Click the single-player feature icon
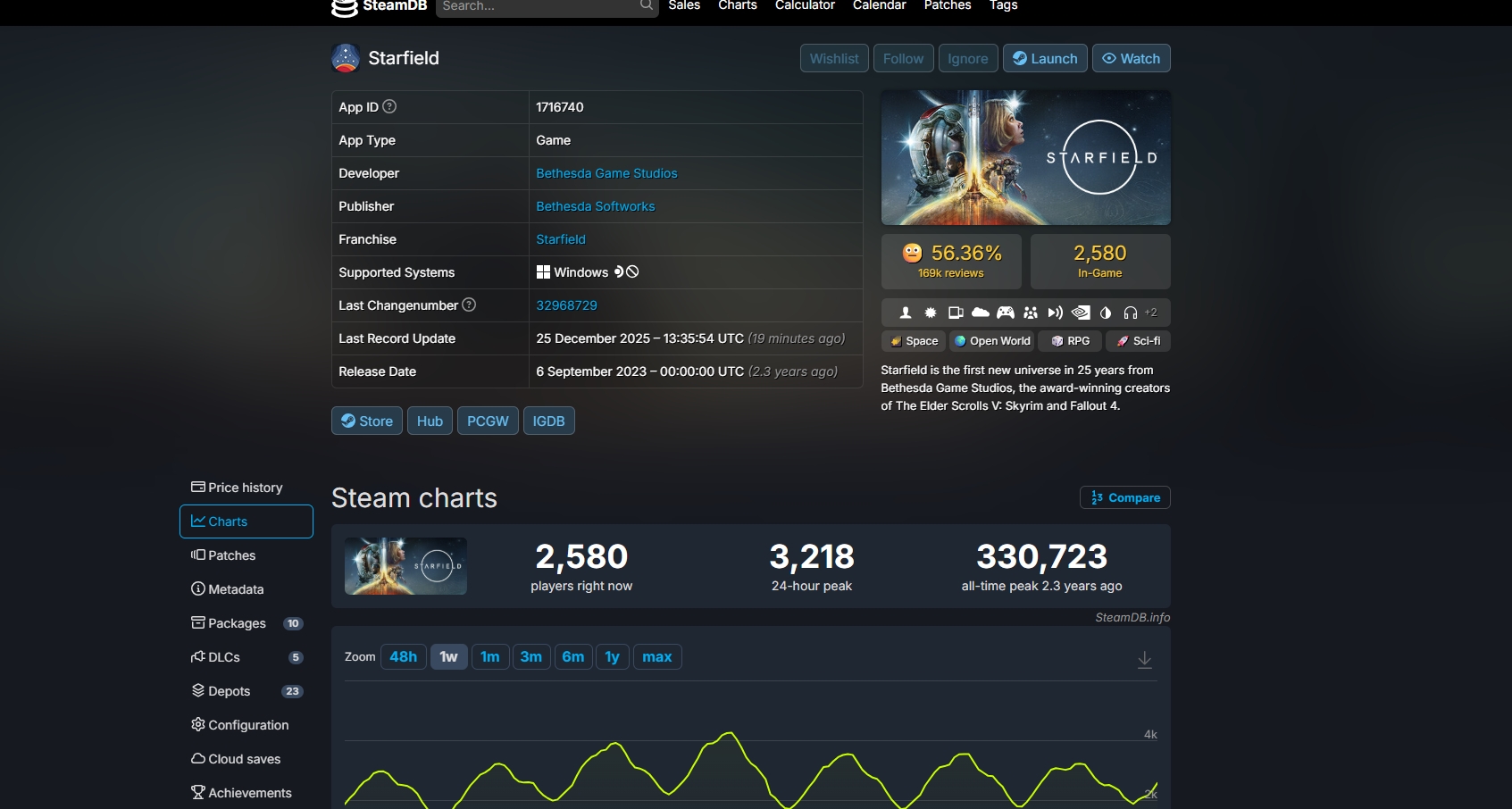 (x=906, y=313)
